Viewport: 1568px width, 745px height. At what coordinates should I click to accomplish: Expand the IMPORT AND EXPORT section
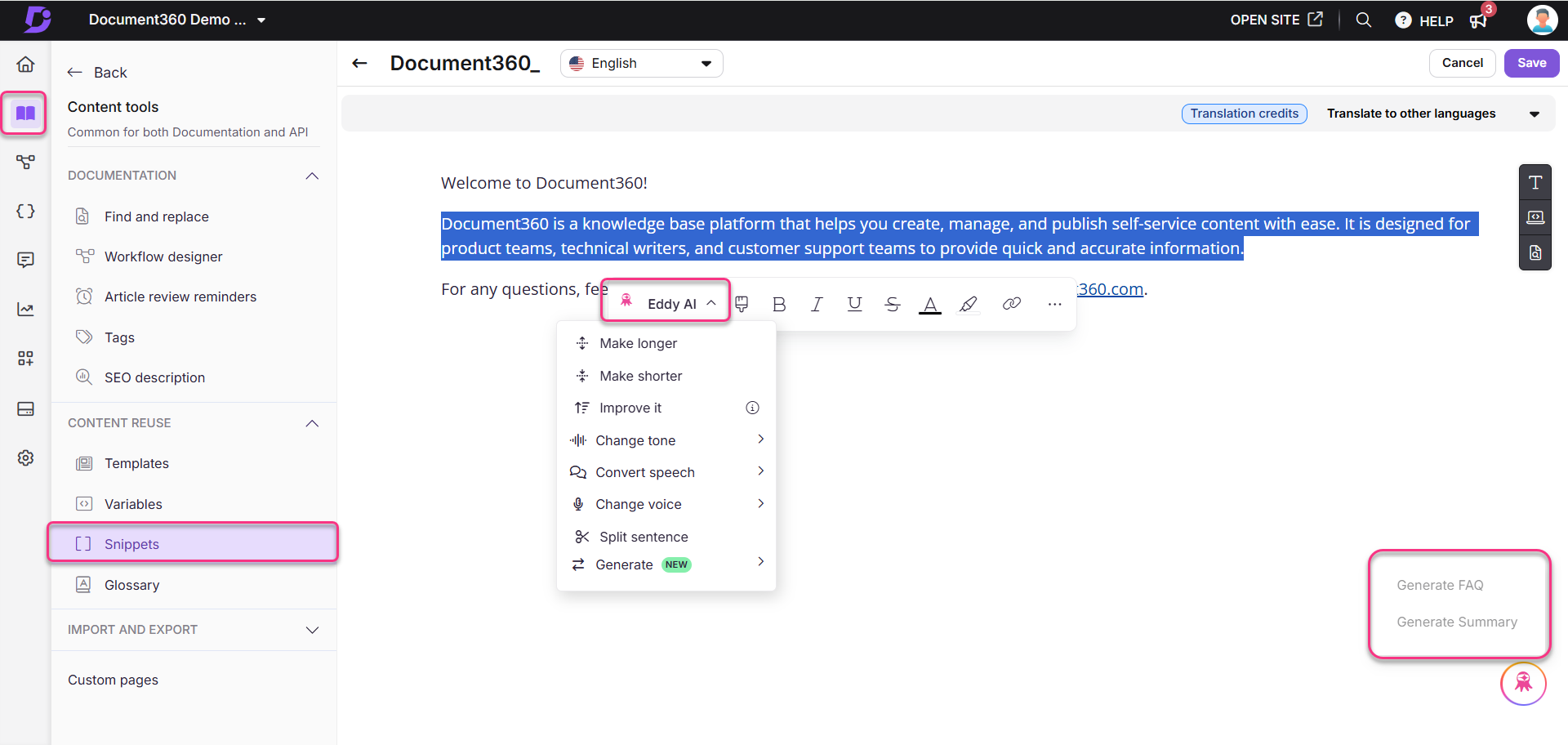tap(312, 630)
